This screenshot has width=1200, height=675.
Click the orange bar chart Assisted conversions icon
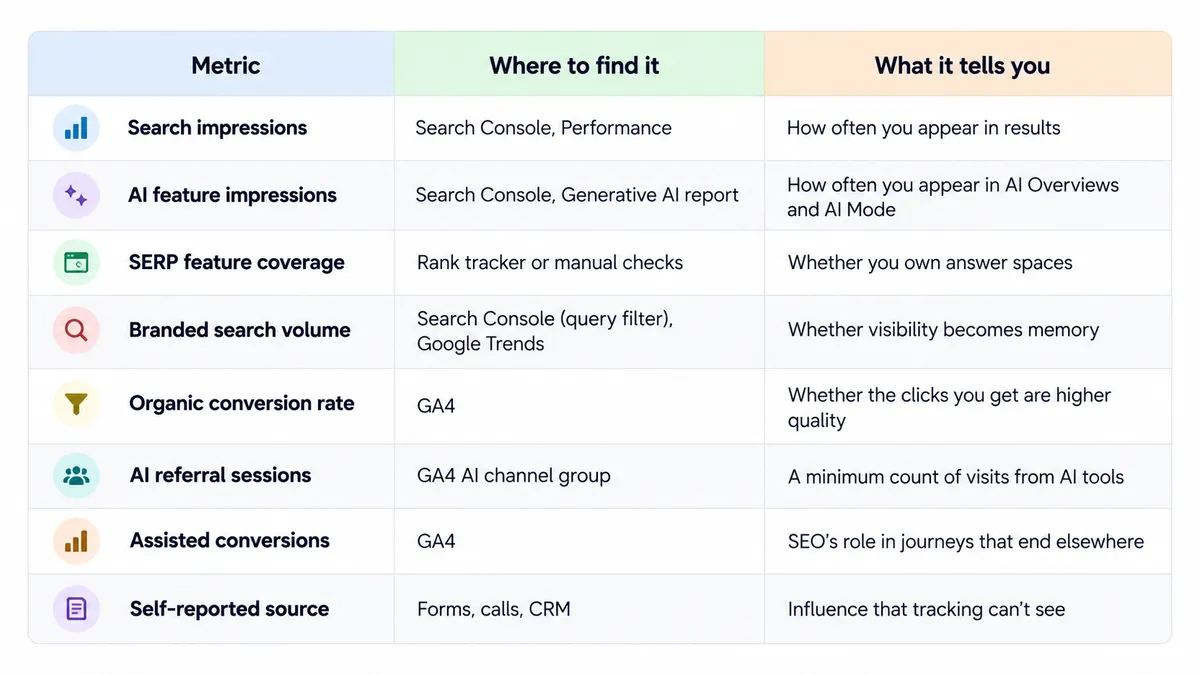pos(76,540)
